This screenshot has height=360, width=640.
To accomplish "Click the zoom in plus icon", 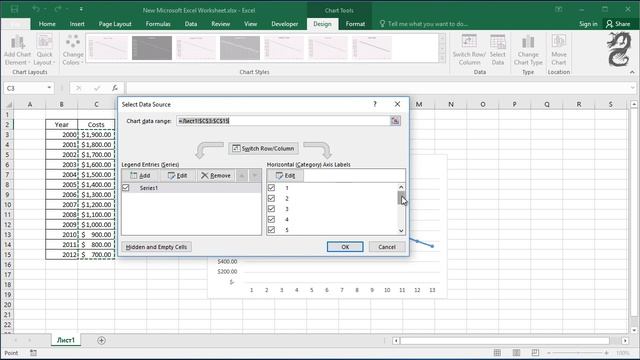I will (607, 353).
